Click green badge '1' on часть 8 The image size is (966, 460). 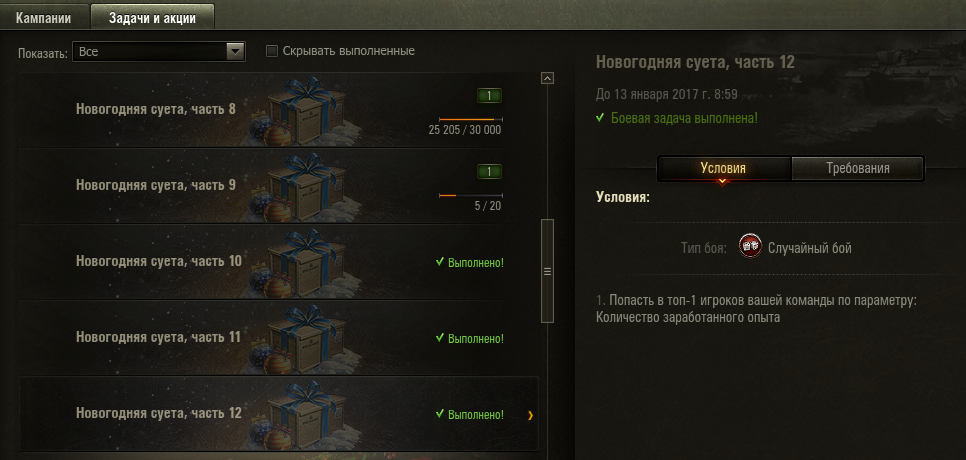coord(489,96)
